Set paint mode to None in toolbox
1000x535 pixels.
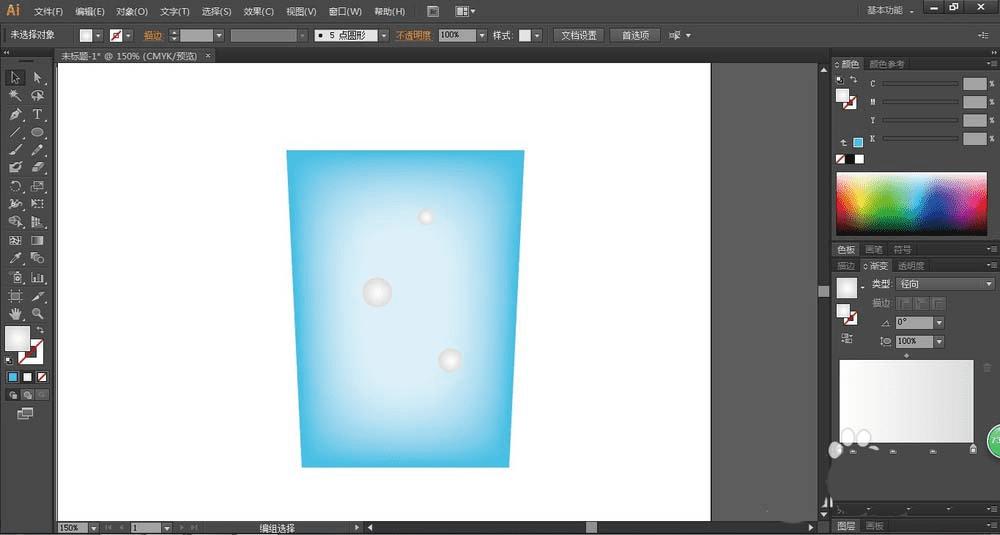(x=41, y=377)
